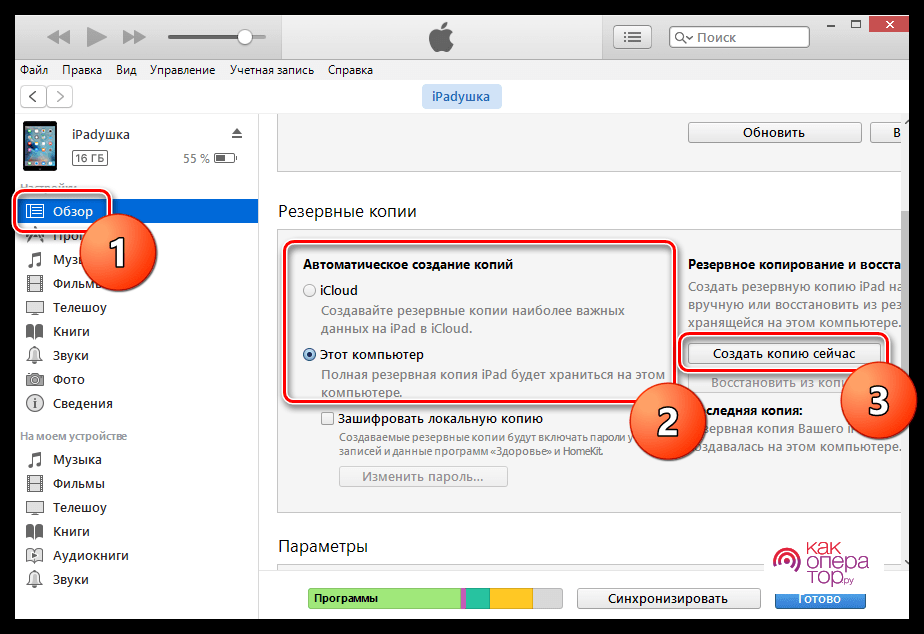Select the iCloud backup radio button
924x634 pixels.
tap(309, 290)
